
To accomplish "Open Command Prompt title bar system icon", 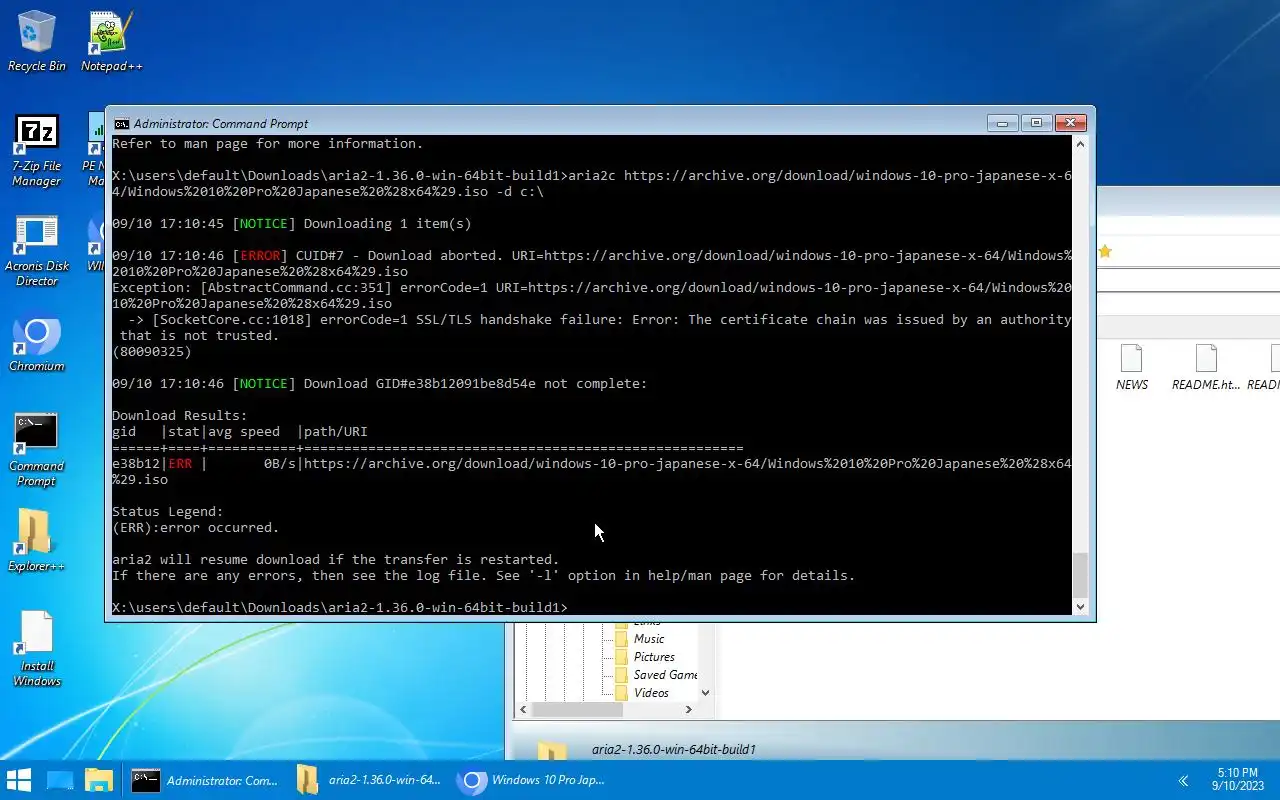I will click(x=121, y=124).
